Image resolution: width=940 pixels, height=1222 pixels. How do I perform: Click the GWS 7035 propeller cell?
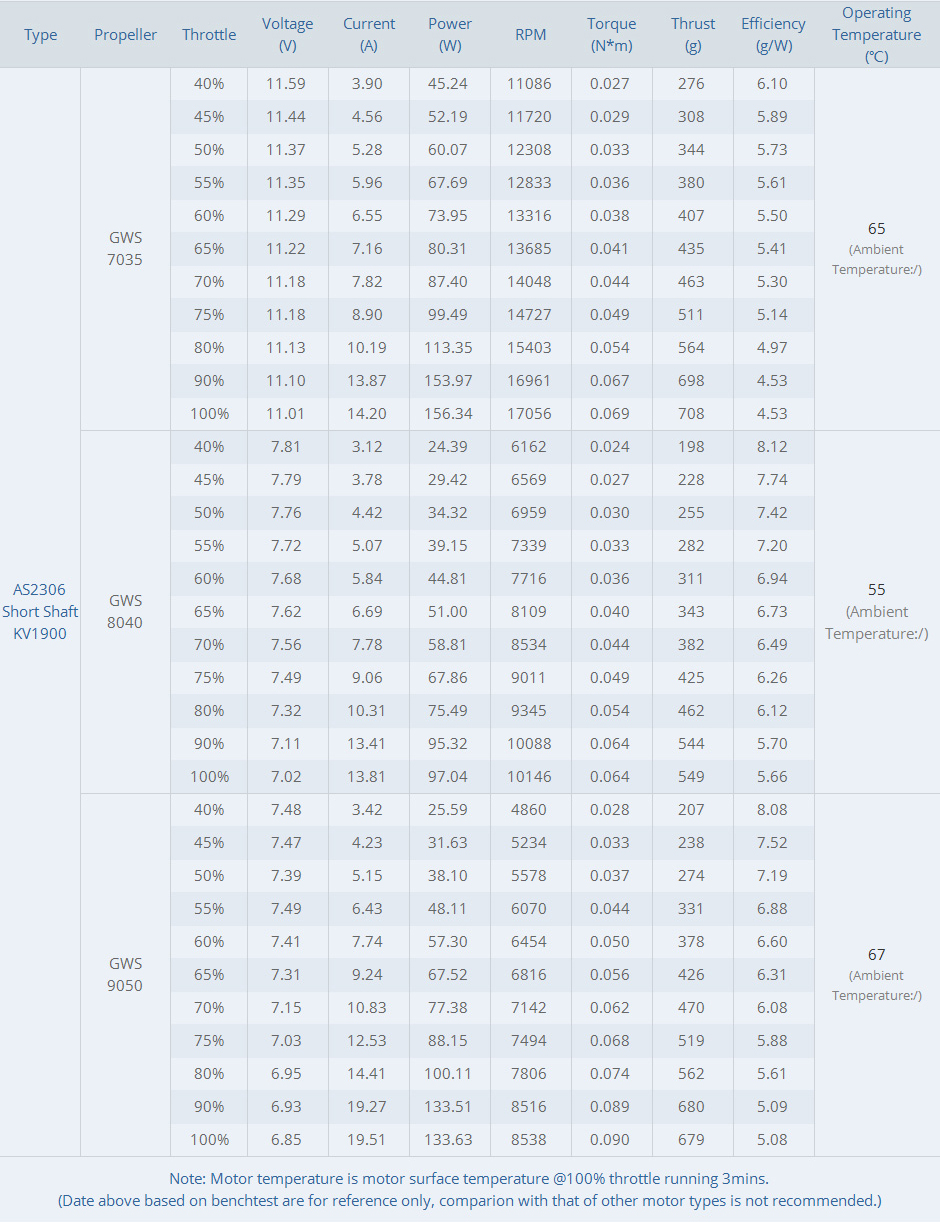(125, 249)
